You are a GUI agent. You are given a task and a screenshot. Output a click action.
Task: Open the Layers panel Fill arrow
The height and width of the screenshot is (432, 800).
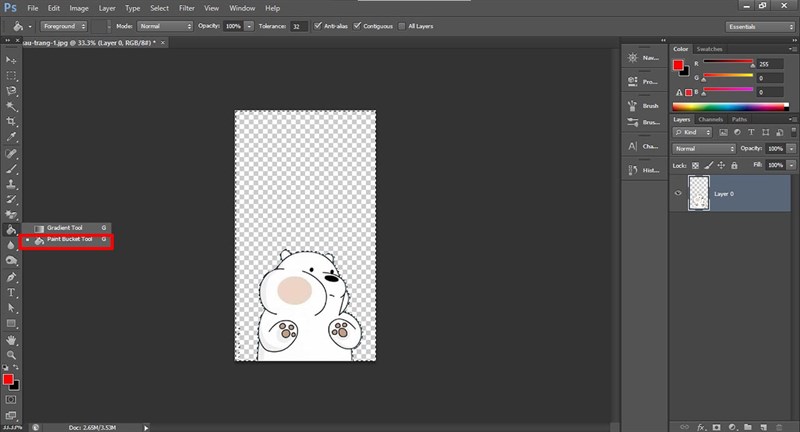coord(791,165)
